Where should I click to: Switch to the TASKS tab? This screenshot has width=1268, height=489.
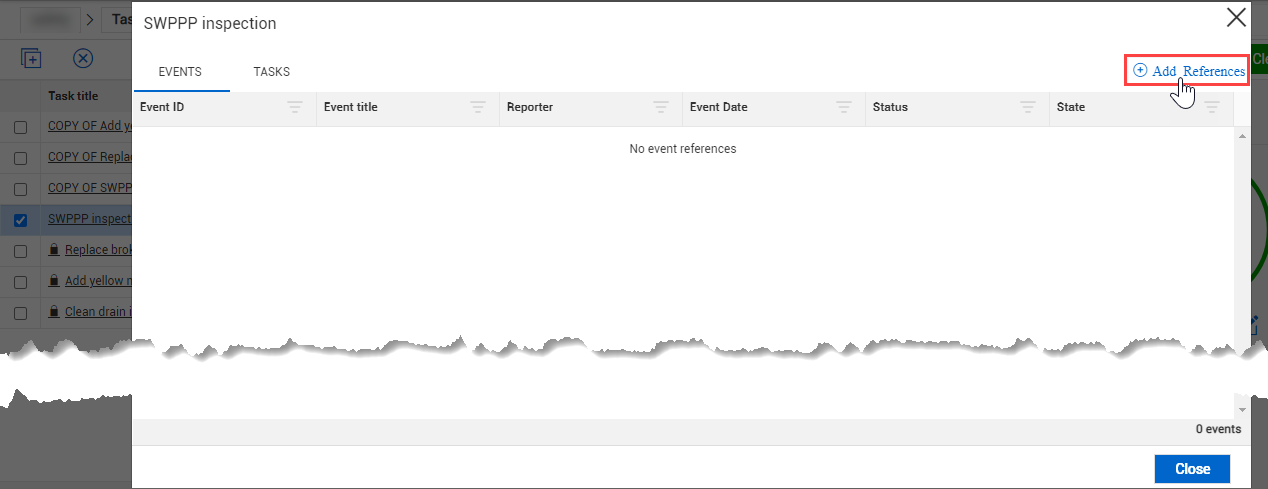271,72
